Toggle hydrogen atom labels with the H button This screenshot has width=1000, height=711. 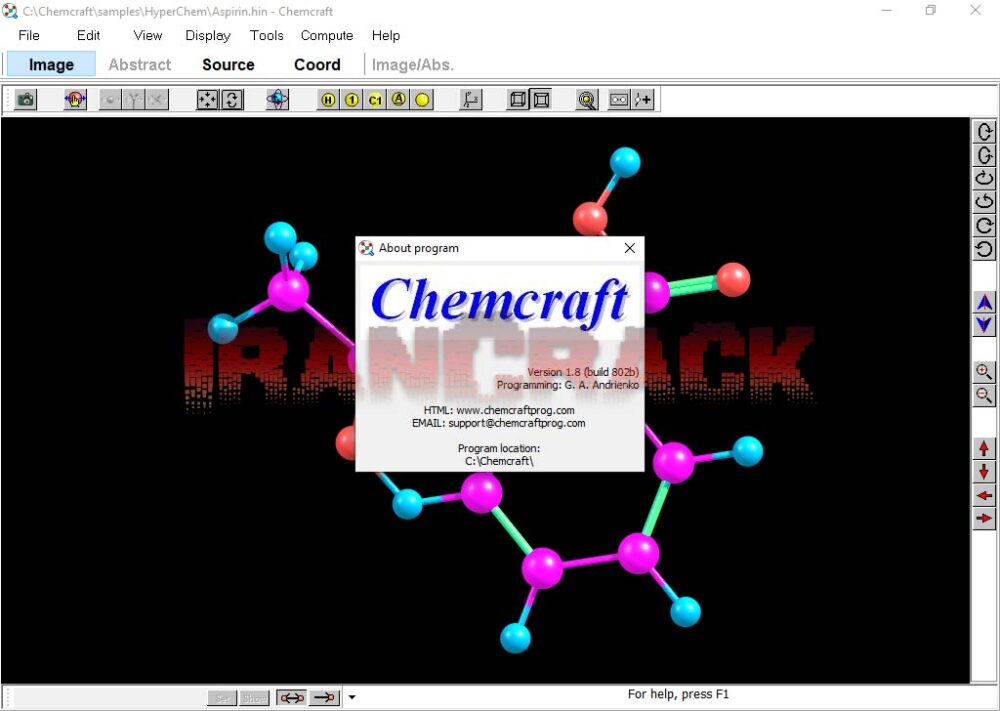click(x=327, y=100)
